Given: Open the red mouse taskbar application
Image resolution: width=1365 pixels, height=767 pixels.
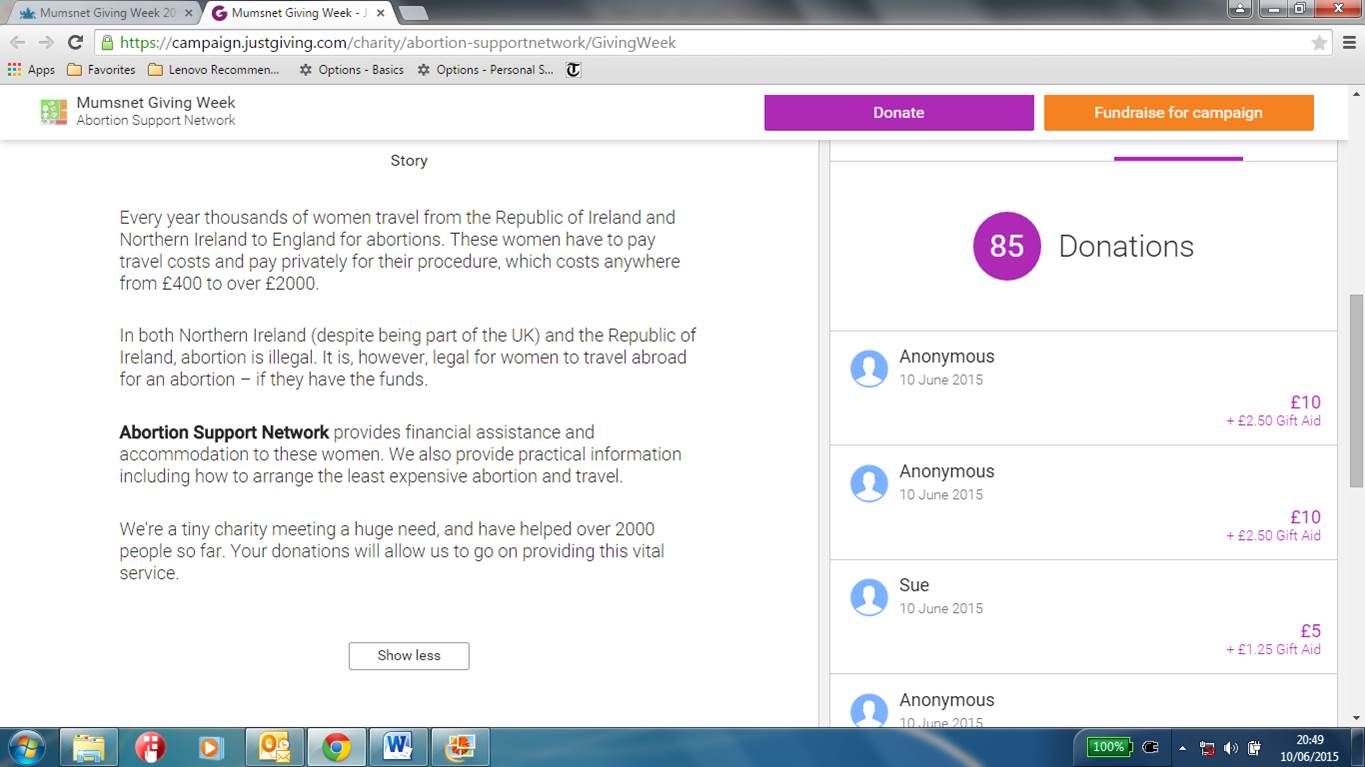Looking at the screenshot, I should pos(150,747).
